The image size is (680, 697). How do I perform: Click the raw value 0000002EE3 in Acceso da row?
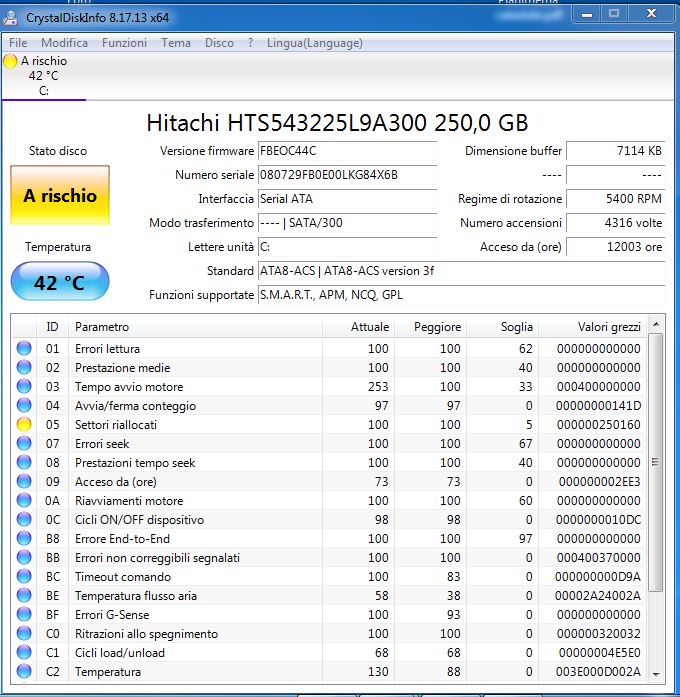tap(600, 481)
